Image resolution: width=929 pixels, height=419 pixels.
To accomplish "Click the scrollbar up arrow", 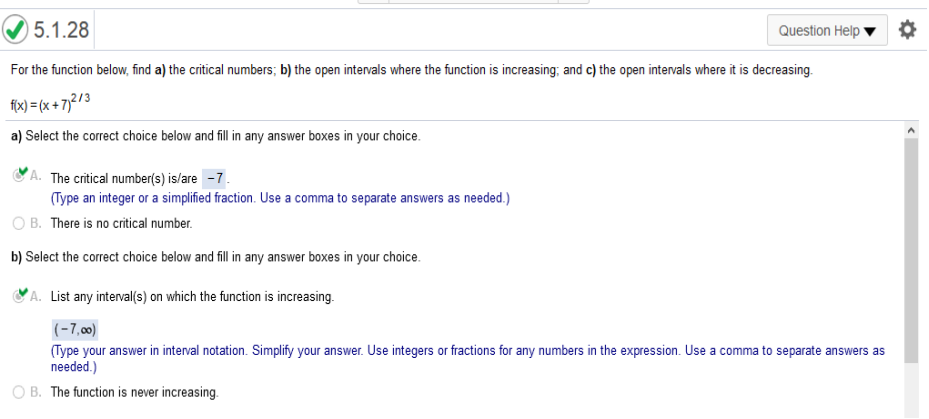I will coord(911,130).
